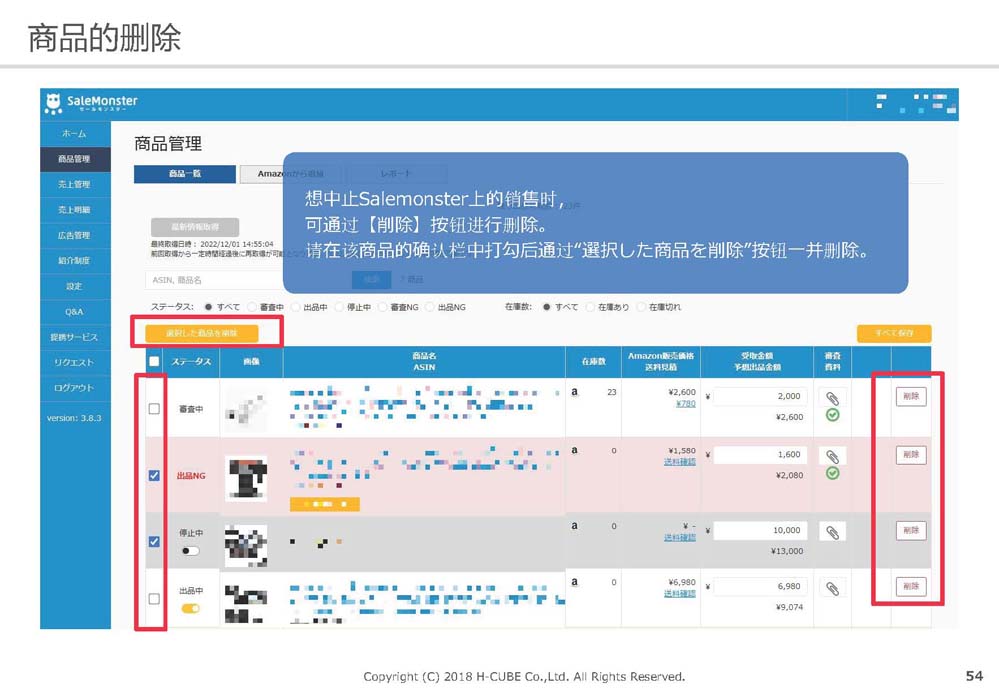Focus the 1,600 受取金額 input
Image resolution: width=999 pixels, height=692 pixels.
point(760,455)
